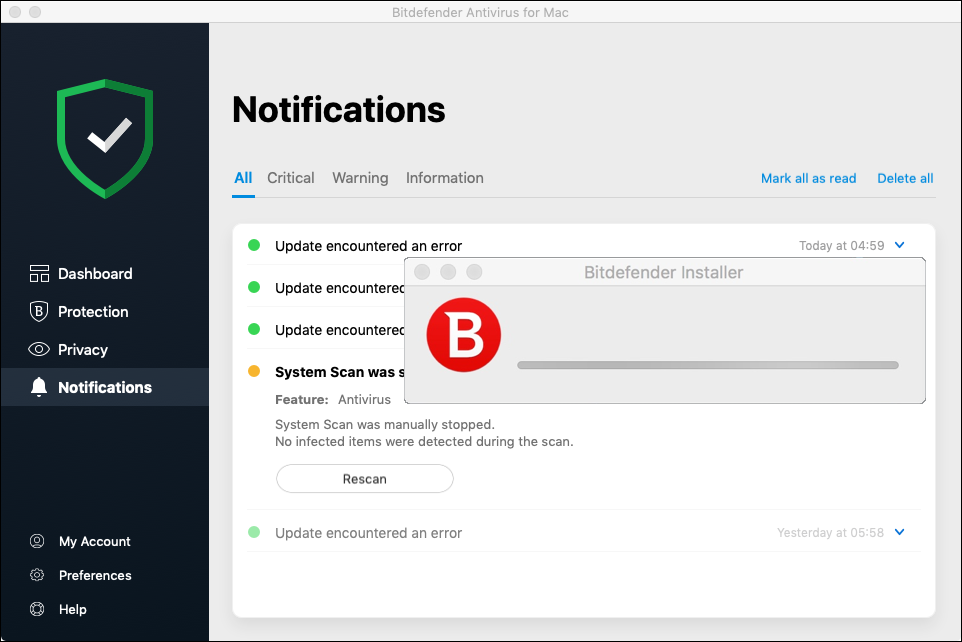962x642 pixels.
Task: Expand the Yesterday at 05:58 notification chevron
Action: click(x=899, y=532)
